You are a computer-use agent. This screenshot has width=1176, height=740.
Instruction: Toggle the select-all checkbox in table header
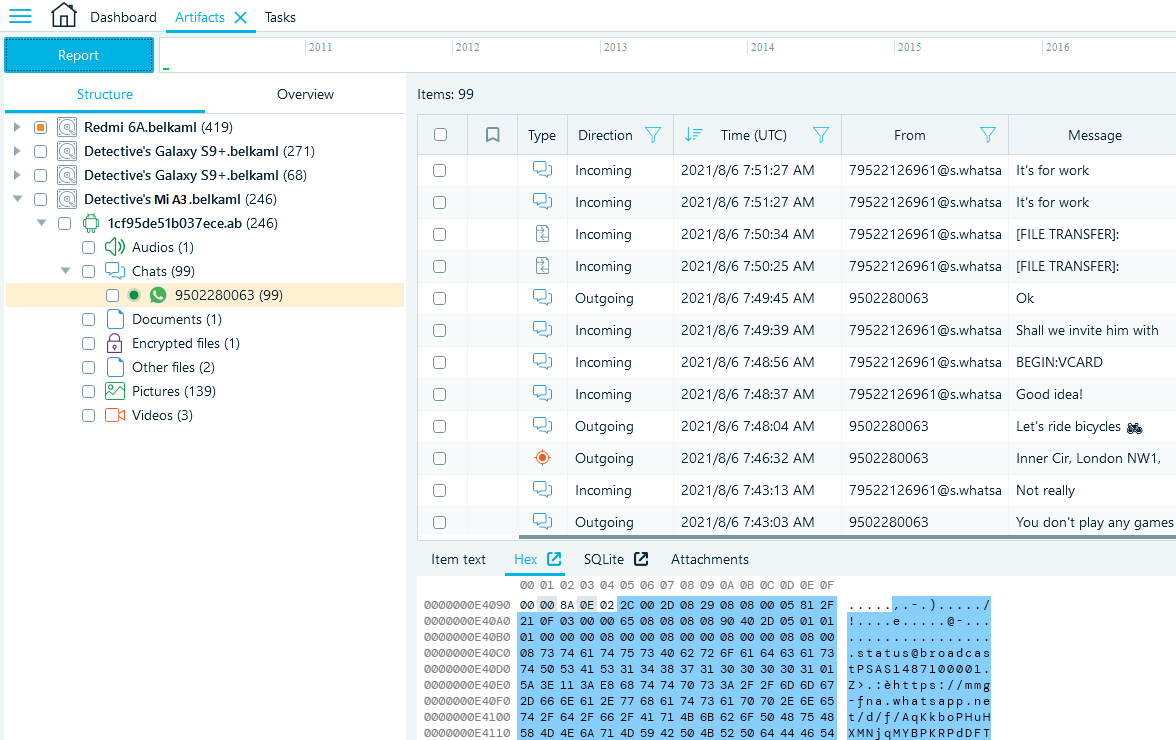pyautogui.click(x=440, y=135)
